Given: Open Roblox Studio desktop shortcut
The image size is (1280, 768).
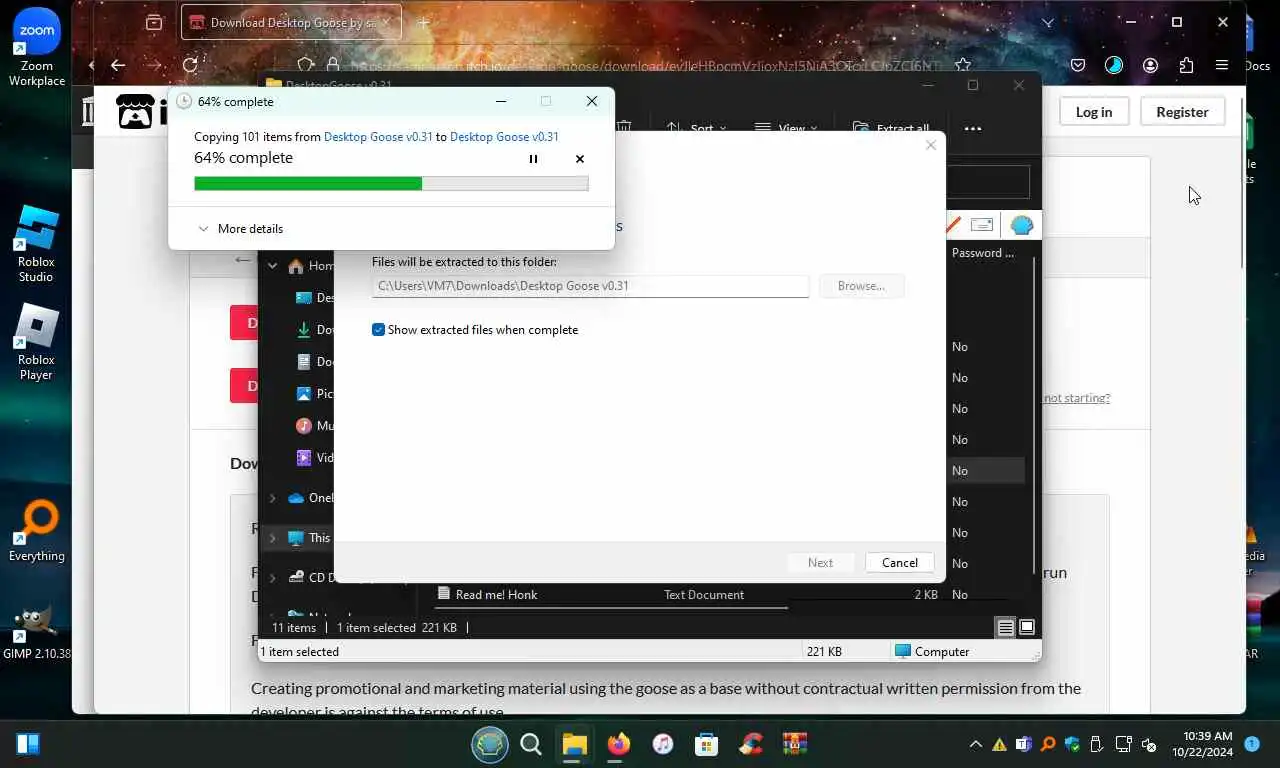Looking at the screenshot, I should [x=37, y=243].
